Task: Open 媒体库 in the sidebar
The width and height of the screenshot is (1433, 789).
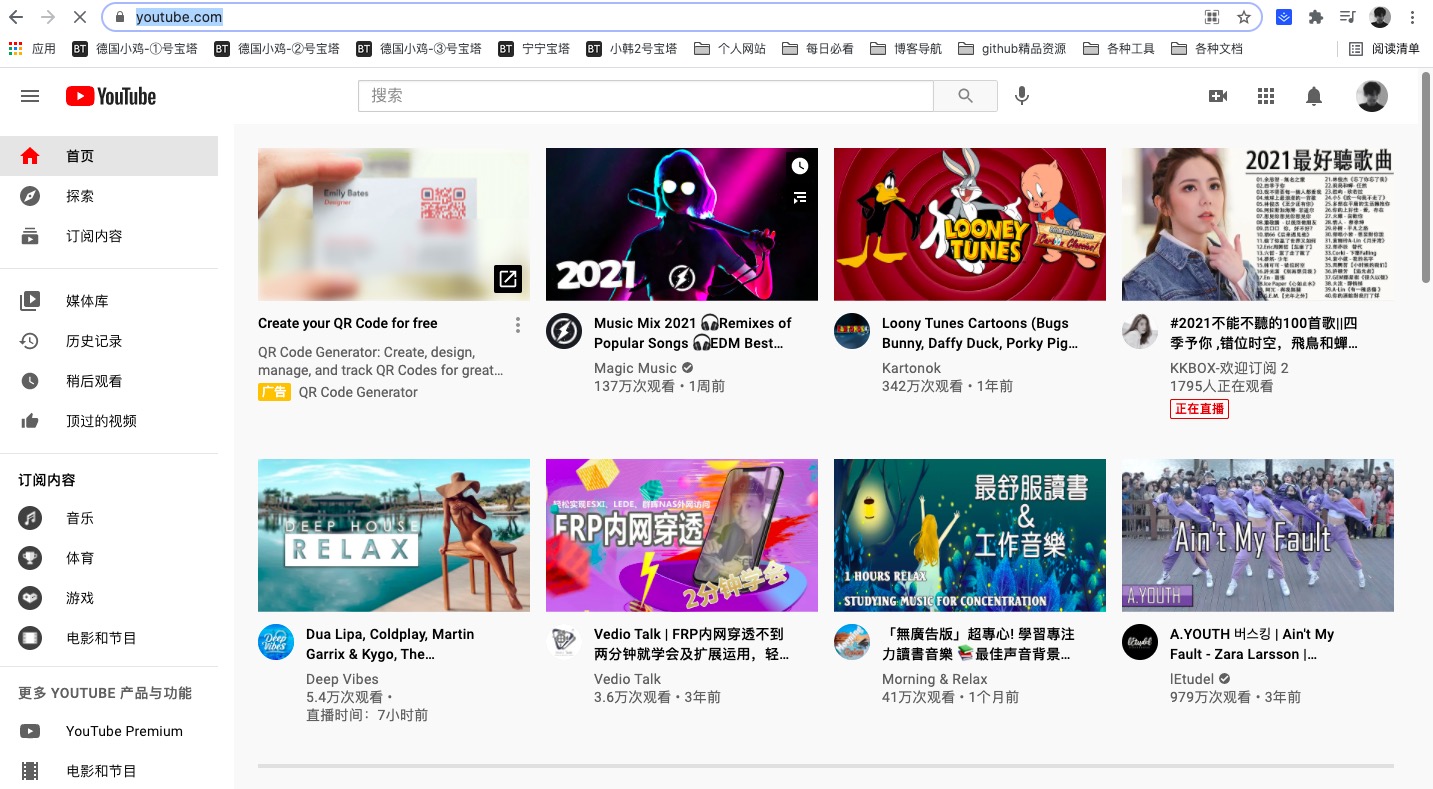Action: click(x=109, y=301)
